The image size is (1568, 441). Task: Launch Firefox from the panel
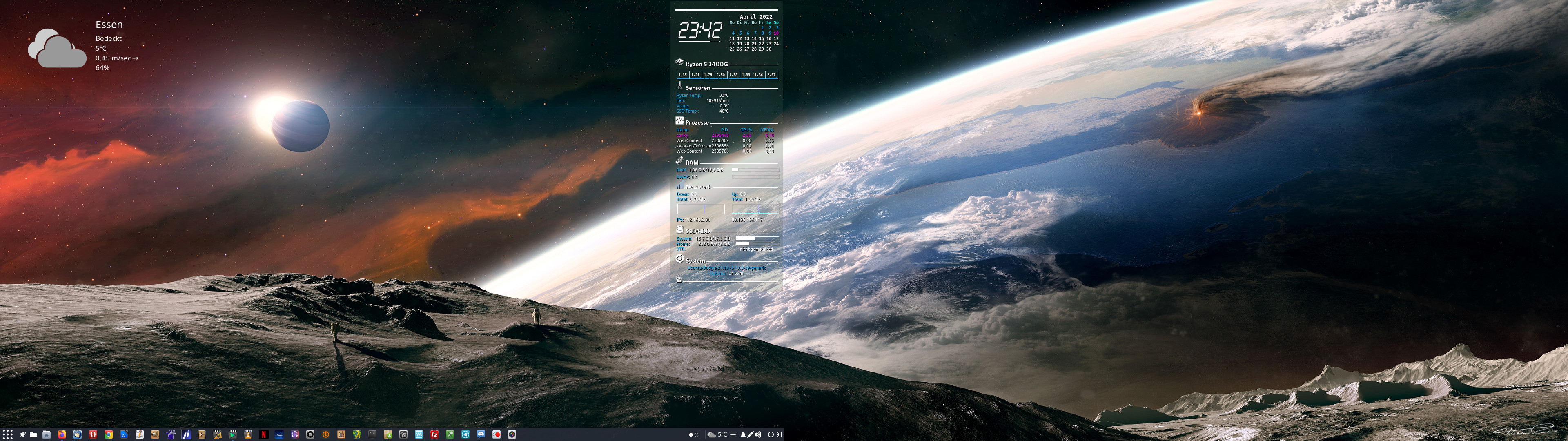coord(62,434)
